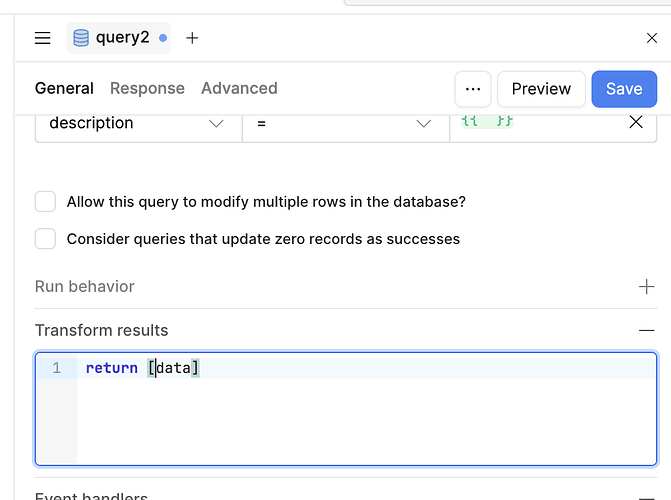The image size is (671, 500).
Task: Click the Preview button
Action: (x=541, y=89)
